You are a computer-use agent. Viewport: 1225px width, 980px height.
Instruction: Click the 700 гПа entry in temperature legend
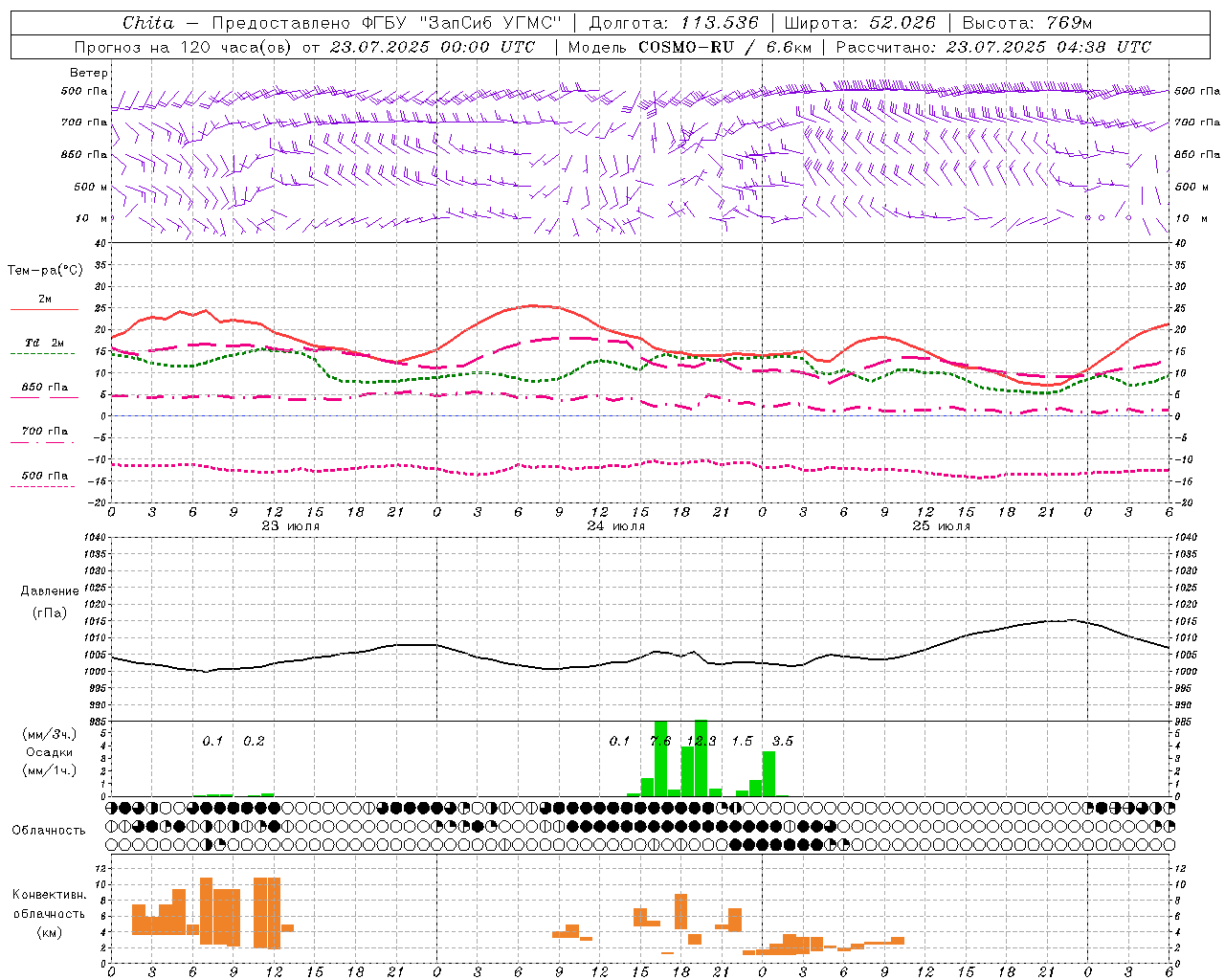pos(44,431)
